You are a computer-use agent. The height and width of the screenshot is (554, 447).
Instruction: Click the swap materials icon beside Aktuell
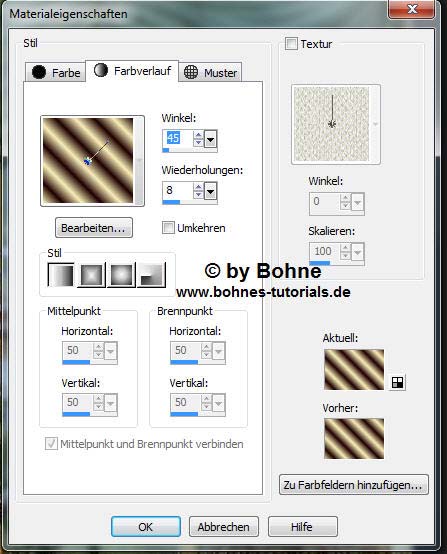[x=398, y=382]
